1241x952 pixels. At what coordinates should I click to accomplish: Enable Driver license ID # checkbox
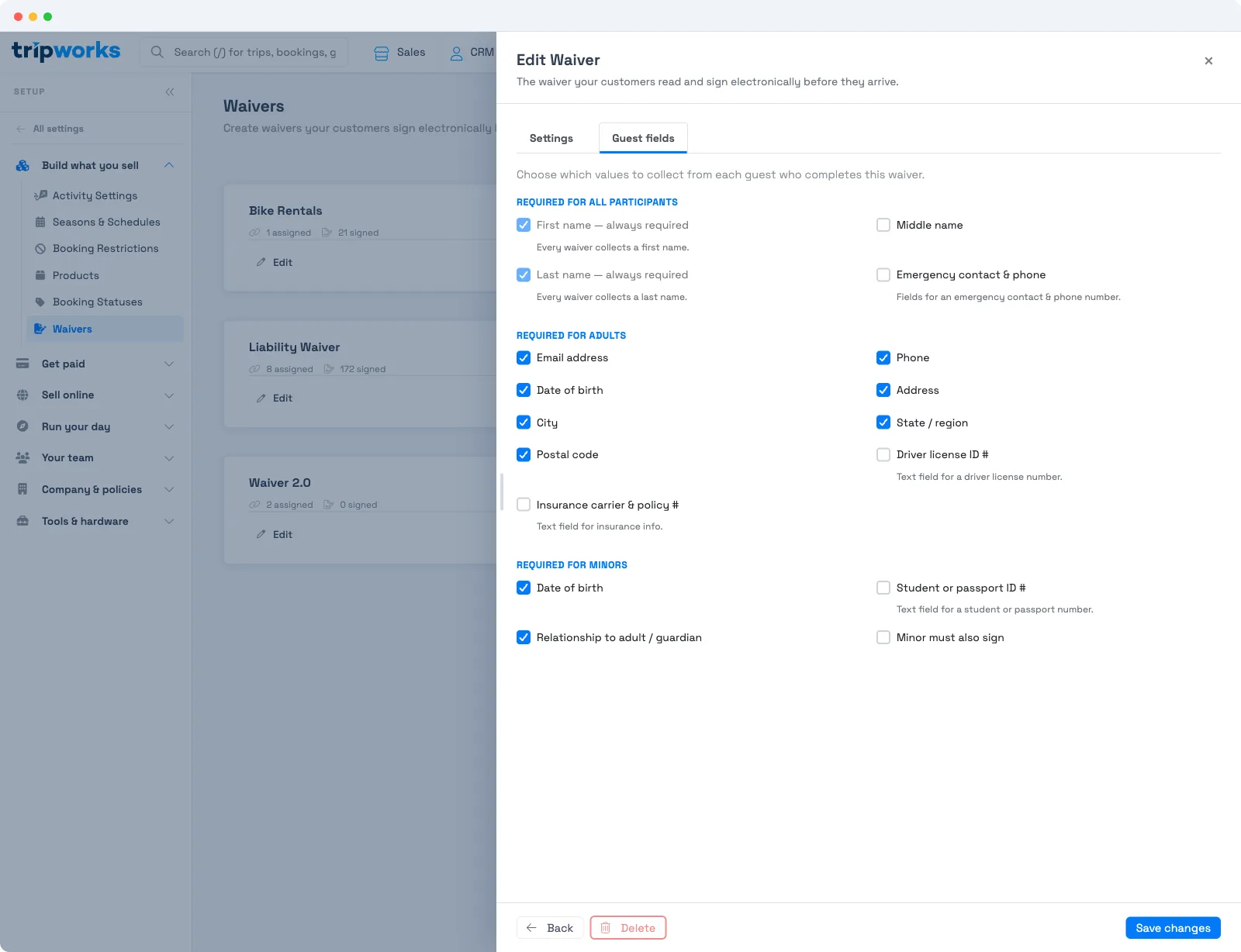pyautogui.click(x=883, y=454)
